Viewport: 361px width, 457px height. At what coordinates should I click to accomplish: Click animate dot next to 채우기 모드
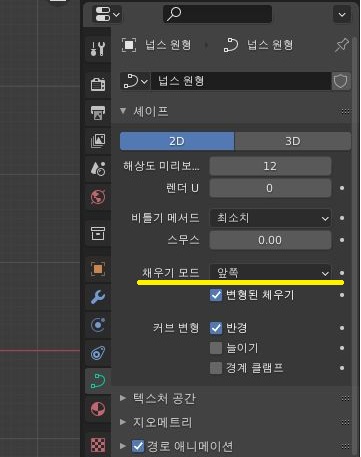(342, 273)
